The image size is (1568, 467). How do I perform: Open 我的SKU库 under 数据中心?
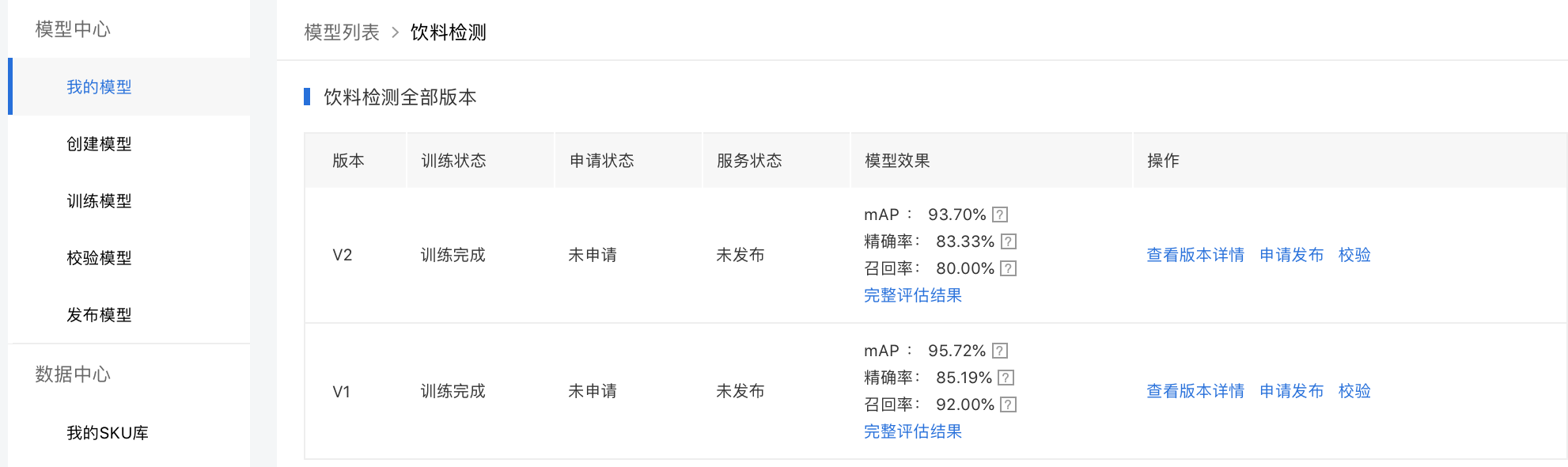(108, 433)
